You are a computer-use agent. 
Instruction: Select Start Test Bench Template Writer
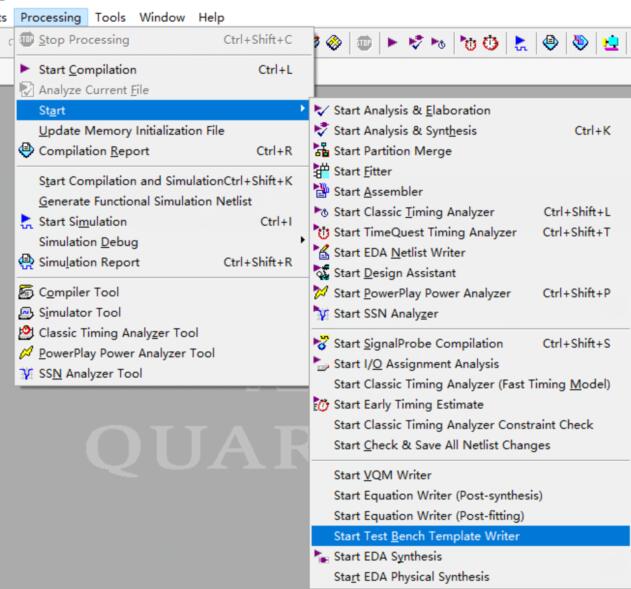(470, 536)
